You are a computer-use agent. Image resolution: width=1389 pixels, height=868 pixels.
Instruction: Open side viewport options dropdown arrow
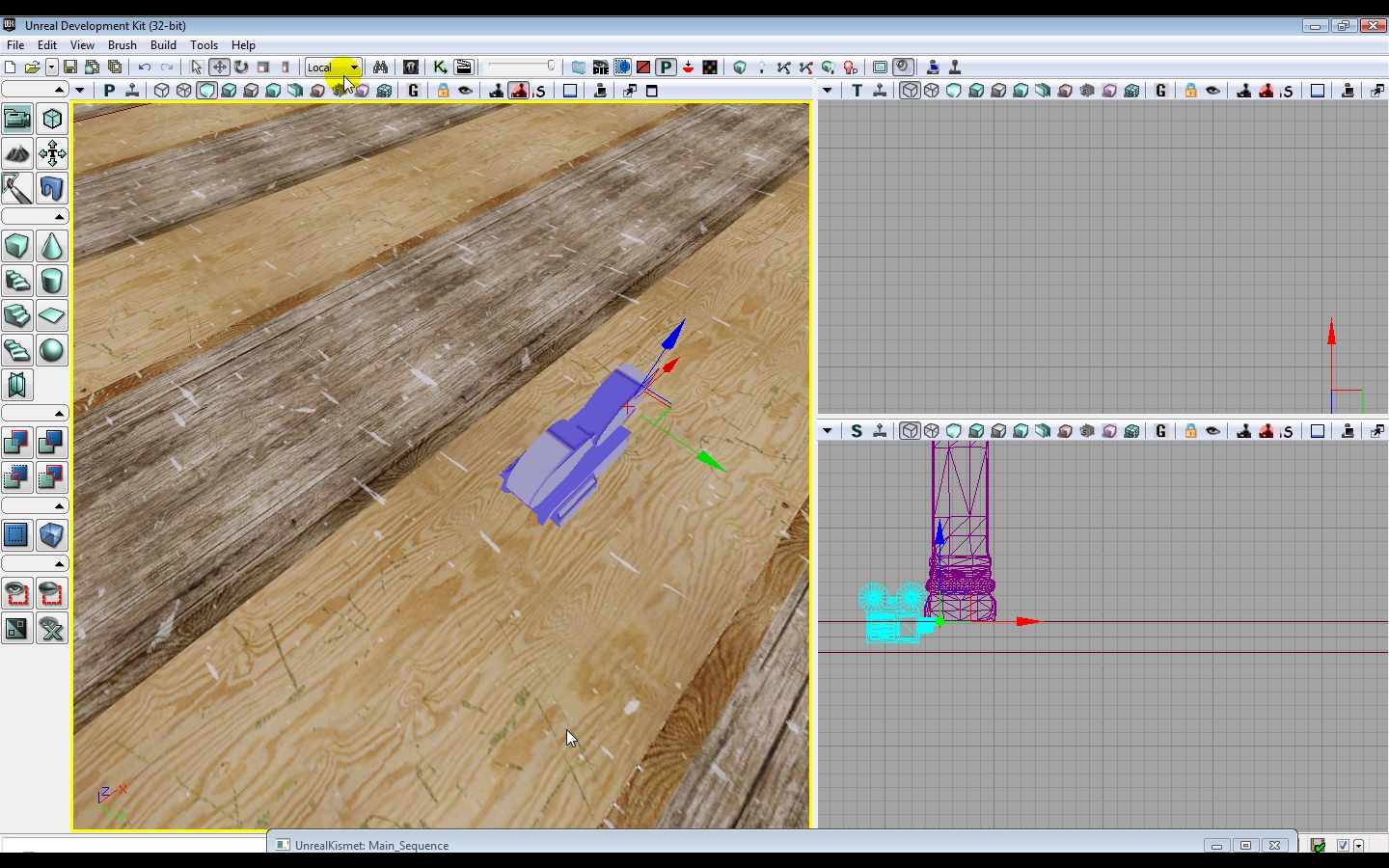[827, 431]
